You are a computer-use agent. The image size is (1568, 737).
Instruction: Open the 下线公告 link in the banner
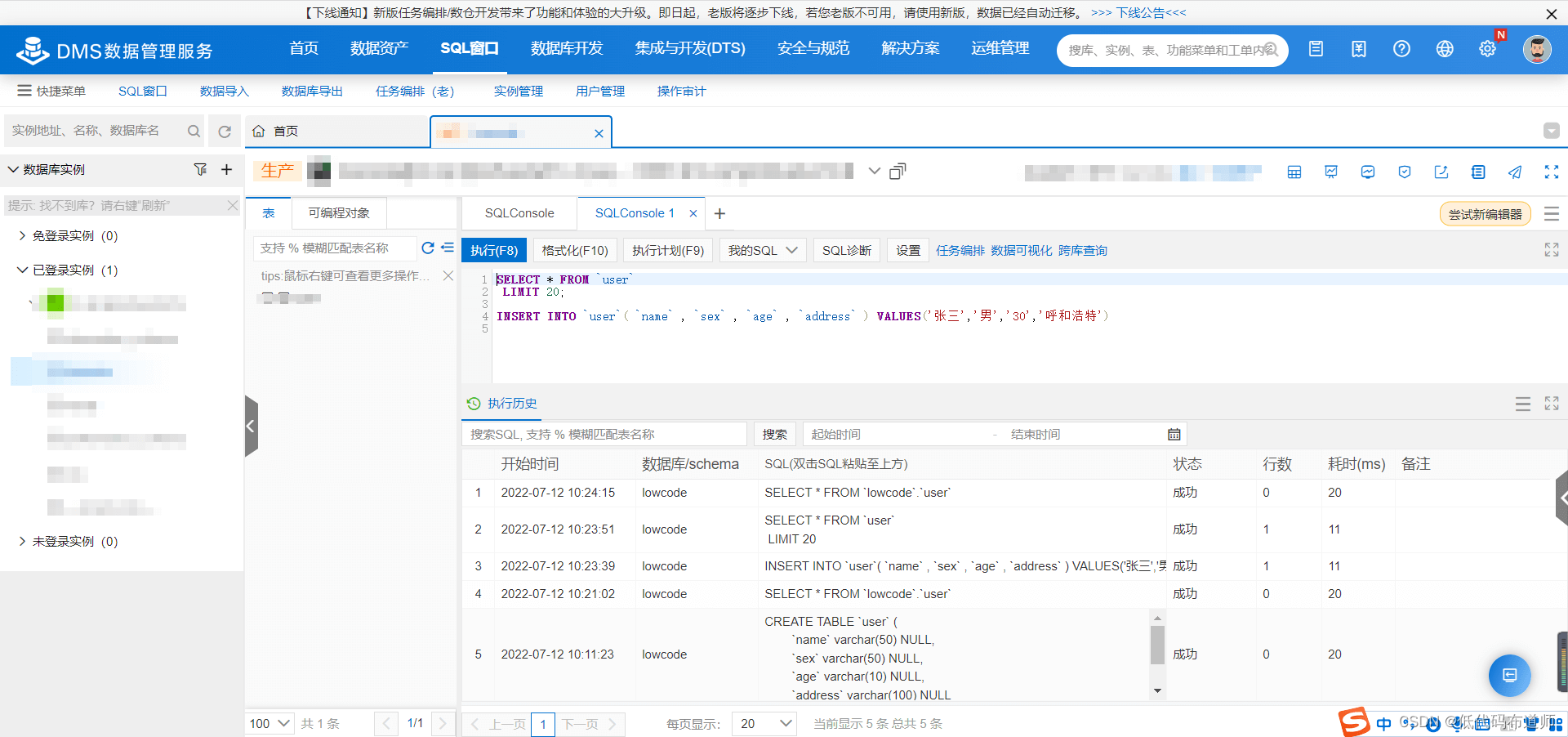click(1138, 13)
